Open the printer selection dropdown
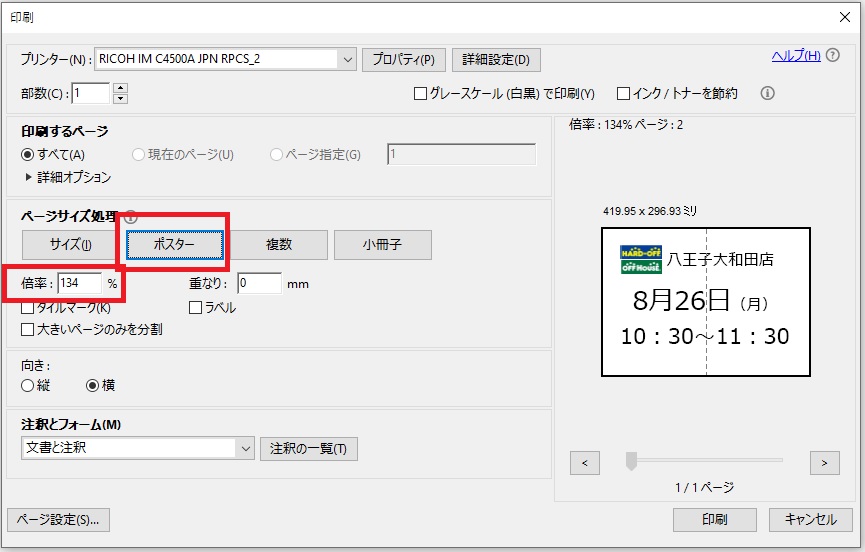865x552 pixels. (348, 59)
